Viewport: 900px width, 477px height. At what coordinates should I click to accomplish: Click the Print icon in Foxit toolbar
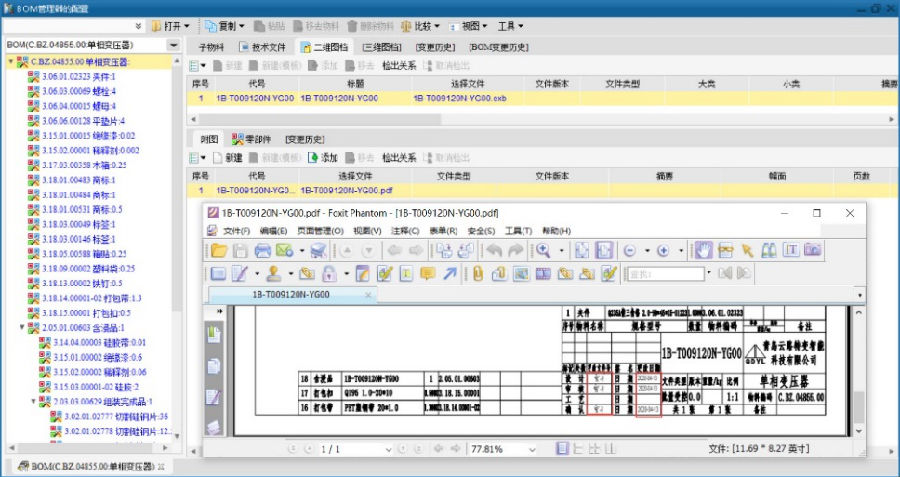tap(262, 250)
